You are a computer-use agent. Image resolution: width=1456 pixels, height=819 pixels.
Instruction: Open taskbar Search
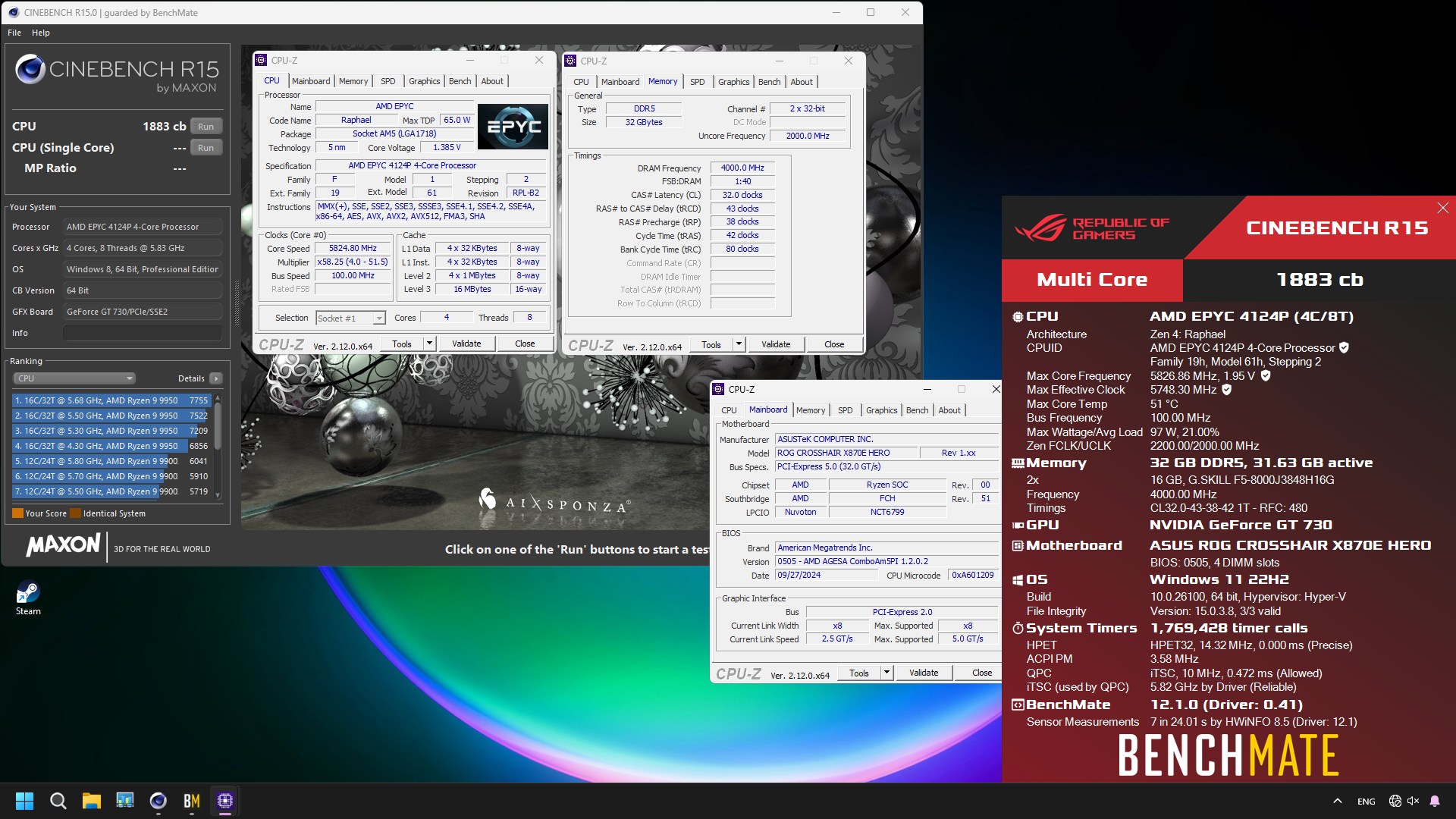coord(58,801)
